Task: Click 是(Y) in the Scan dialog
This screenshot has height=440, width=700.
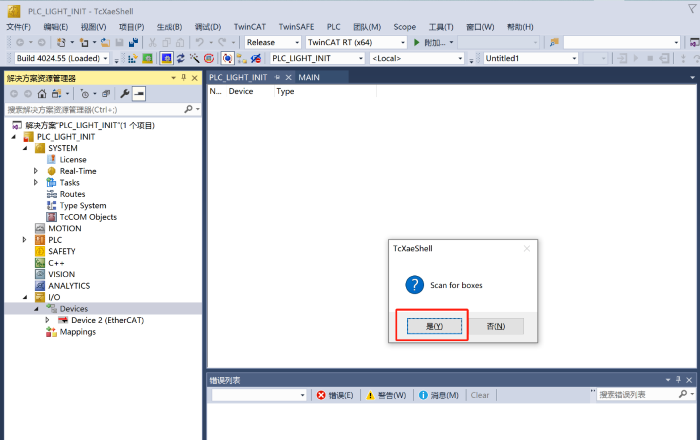Action: point(432,326)
